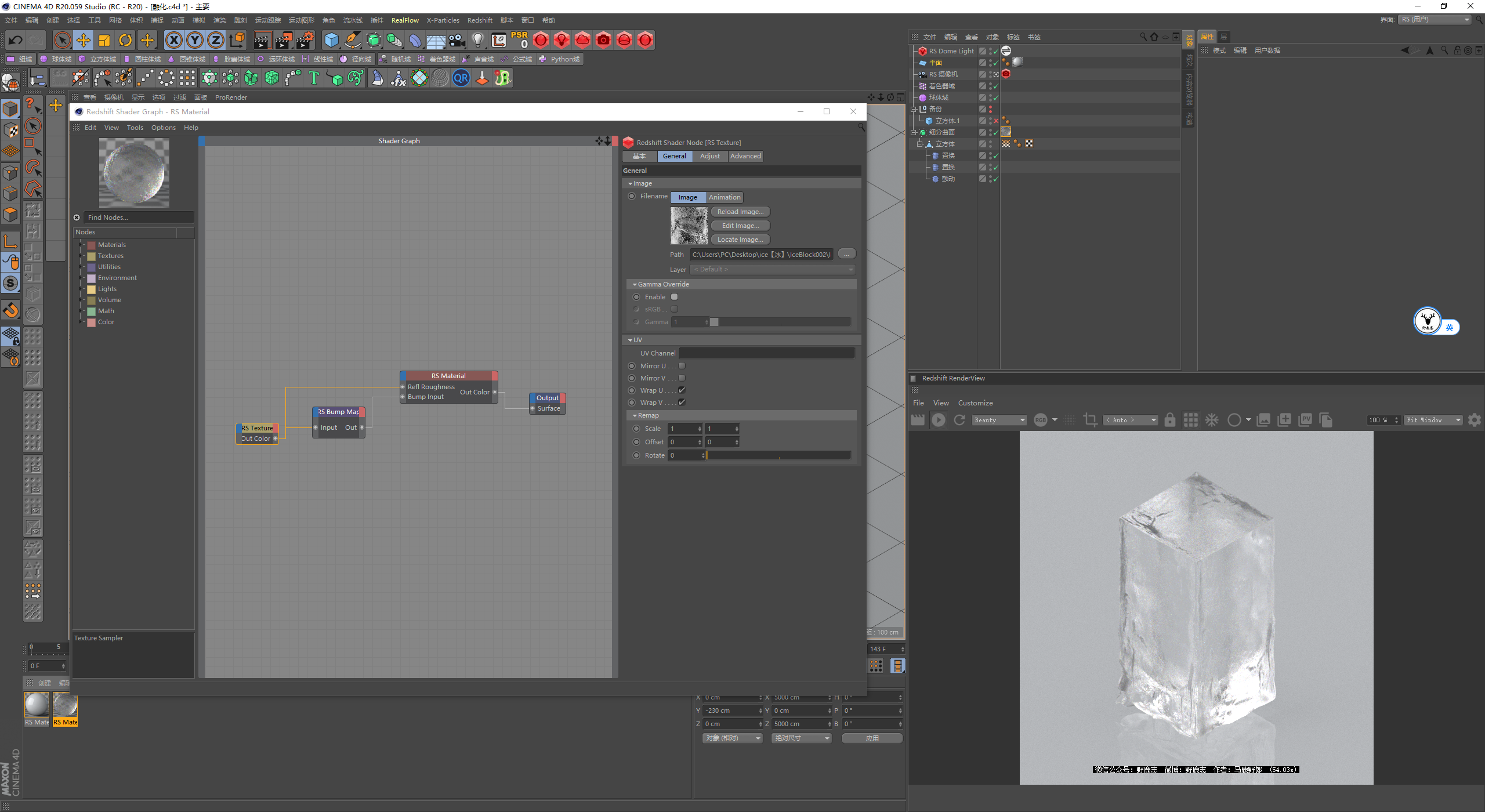Click the search icon in object manager
Viewport: 1485px width, 812px height.
tap(1143, 37)
